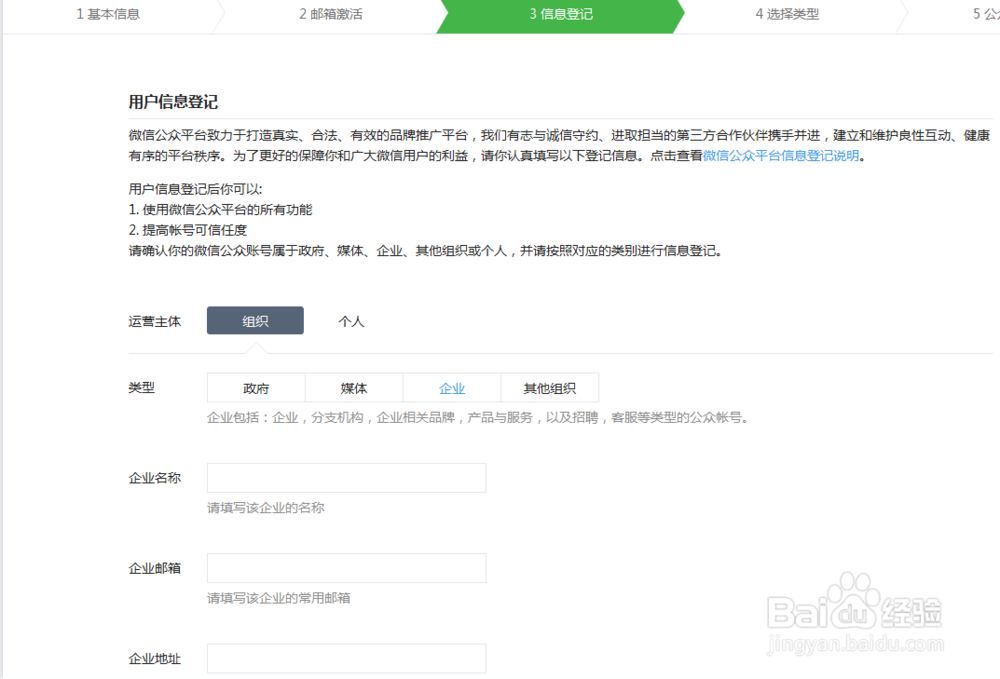Select 其他组织 type
The width and height of the screenshot is (1000, 679).
pyautogui.click(x=550, y=388)
